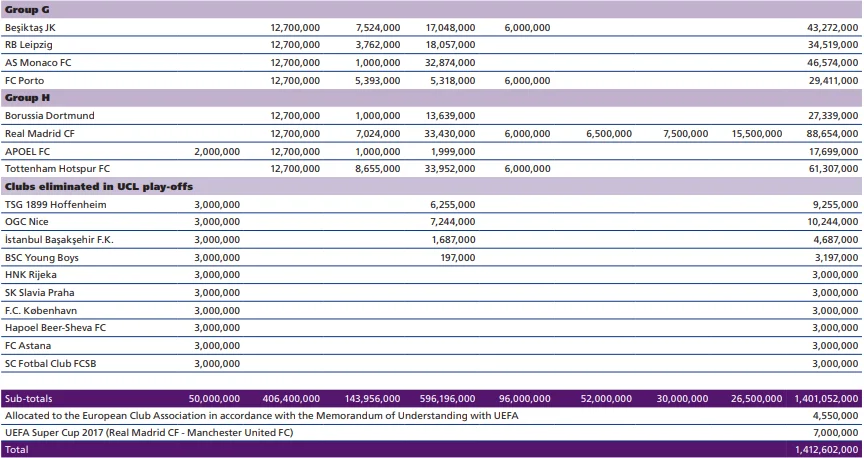Click OGC Nice's 7,244,000 value
The height and width of the screenshot is (458, 864).
[x=452, y=222]
